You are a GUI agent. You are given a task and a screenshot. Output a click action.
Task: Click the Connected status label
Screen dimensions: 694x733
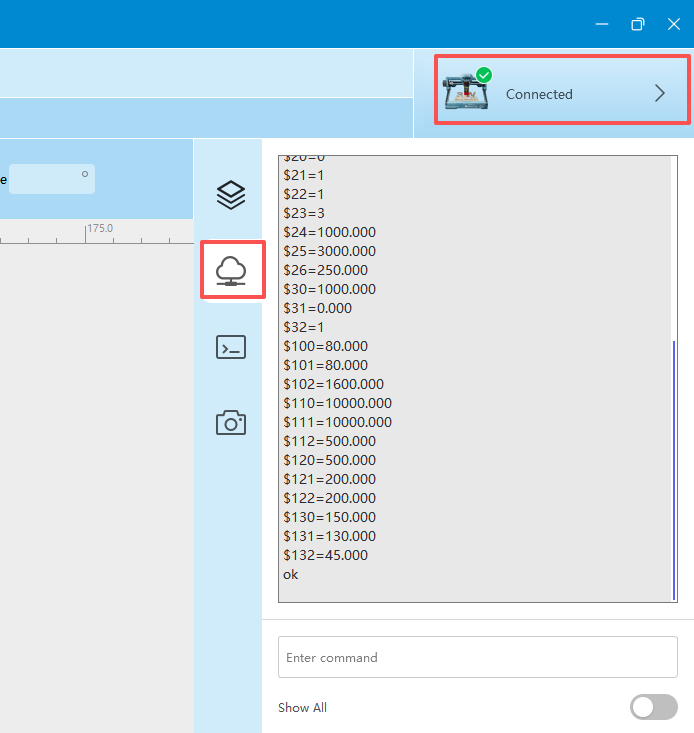pos(539,94)
